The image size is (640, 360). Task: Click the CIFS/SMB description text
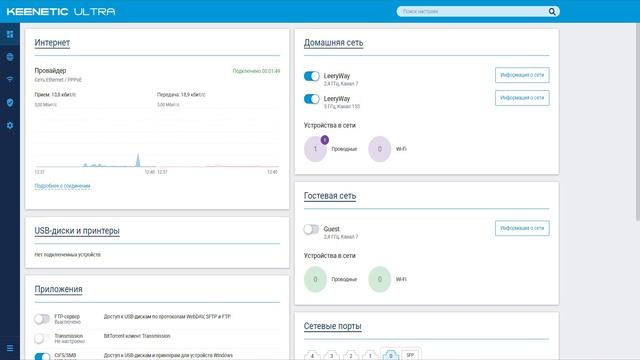(168, 356)
